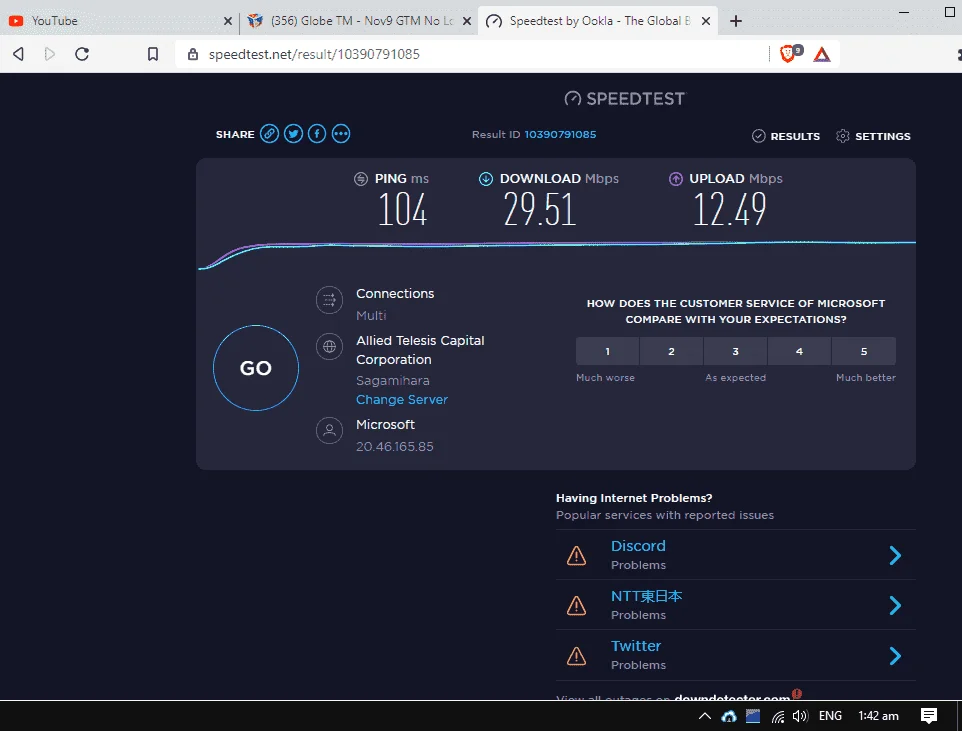Click IP address 20.46.165.85

tap(394, 447)
